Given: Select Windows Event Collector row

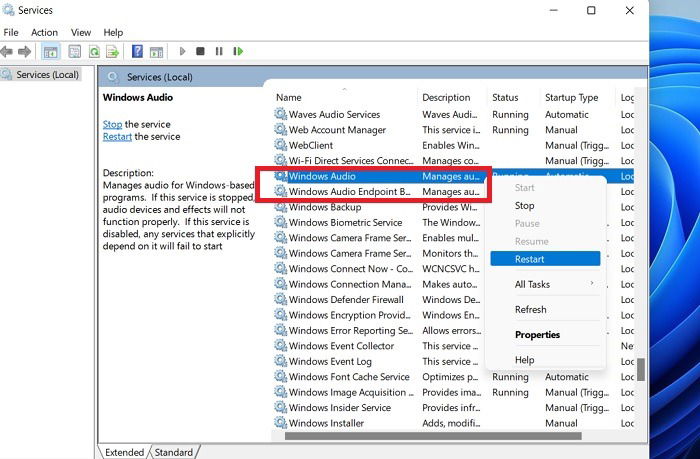Looking at the screenshot, I should (453, 346).
